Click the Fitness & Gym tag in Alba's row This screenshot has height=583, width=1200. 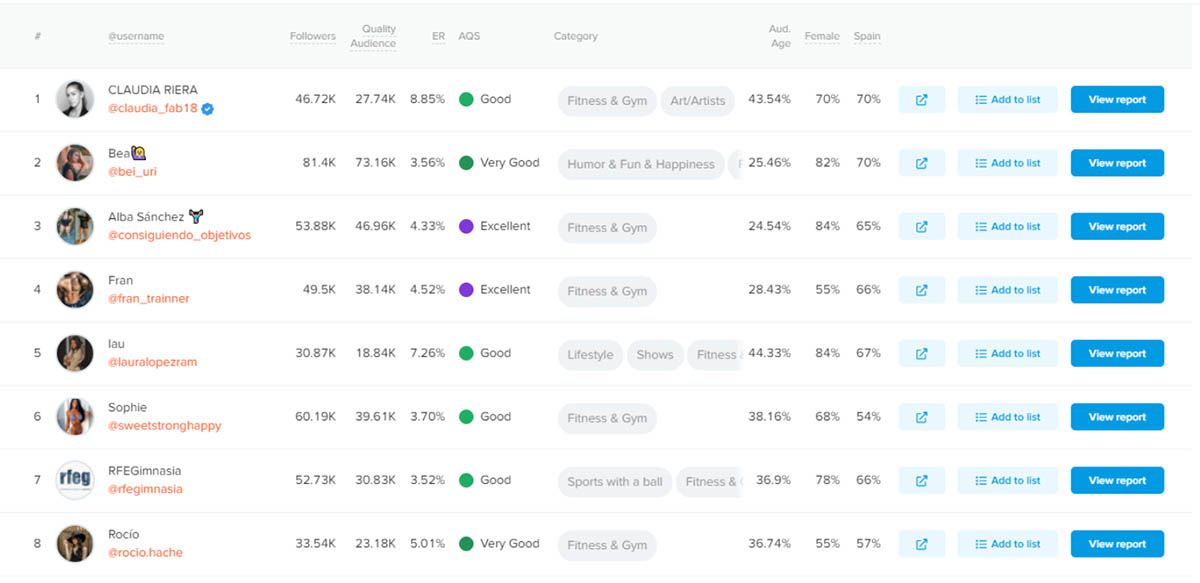[606, 227]
